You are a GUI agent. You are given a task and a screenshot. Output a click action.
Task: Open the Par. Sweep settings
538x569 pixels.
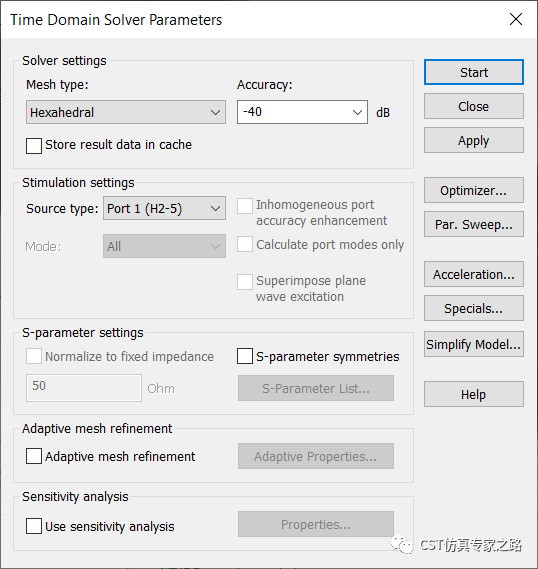click(x=473, y=224)
